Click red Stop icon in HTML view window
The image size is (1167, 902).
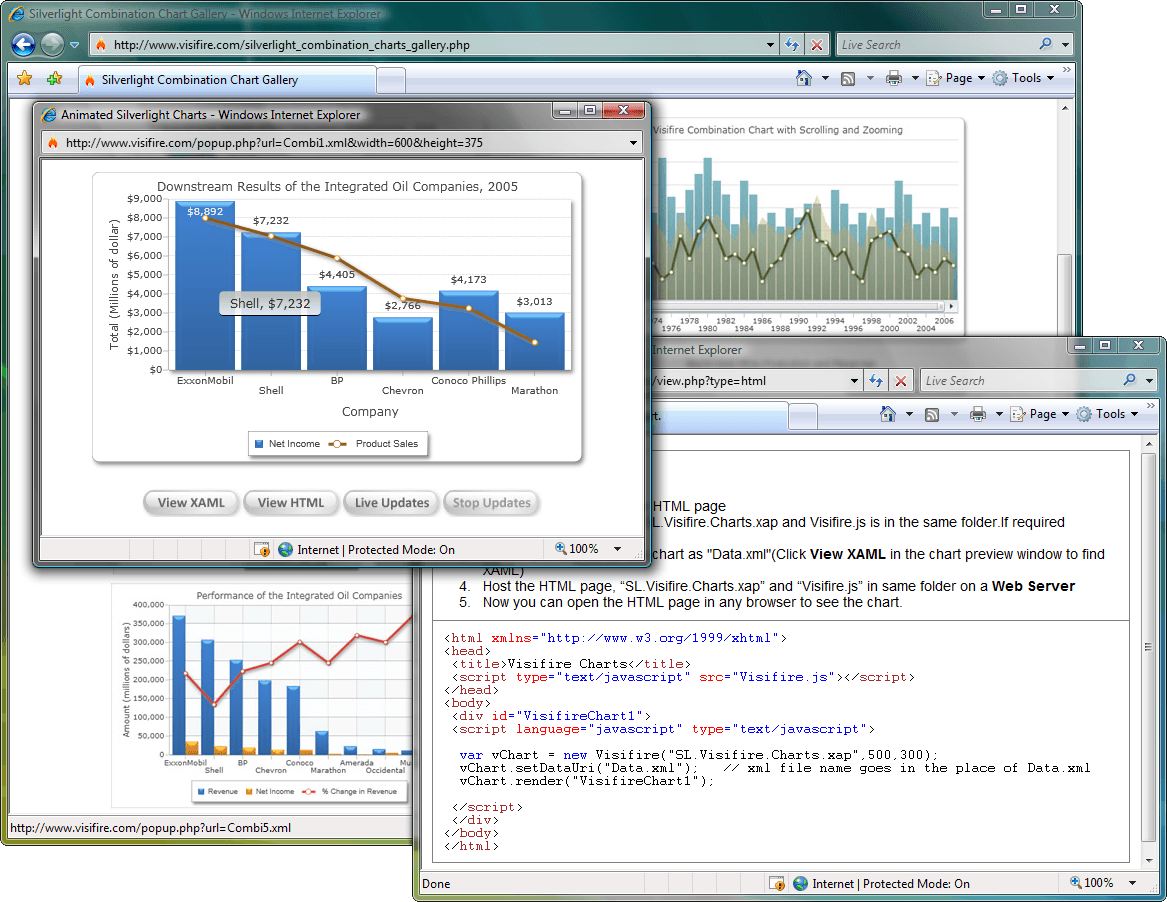point(901,381)
